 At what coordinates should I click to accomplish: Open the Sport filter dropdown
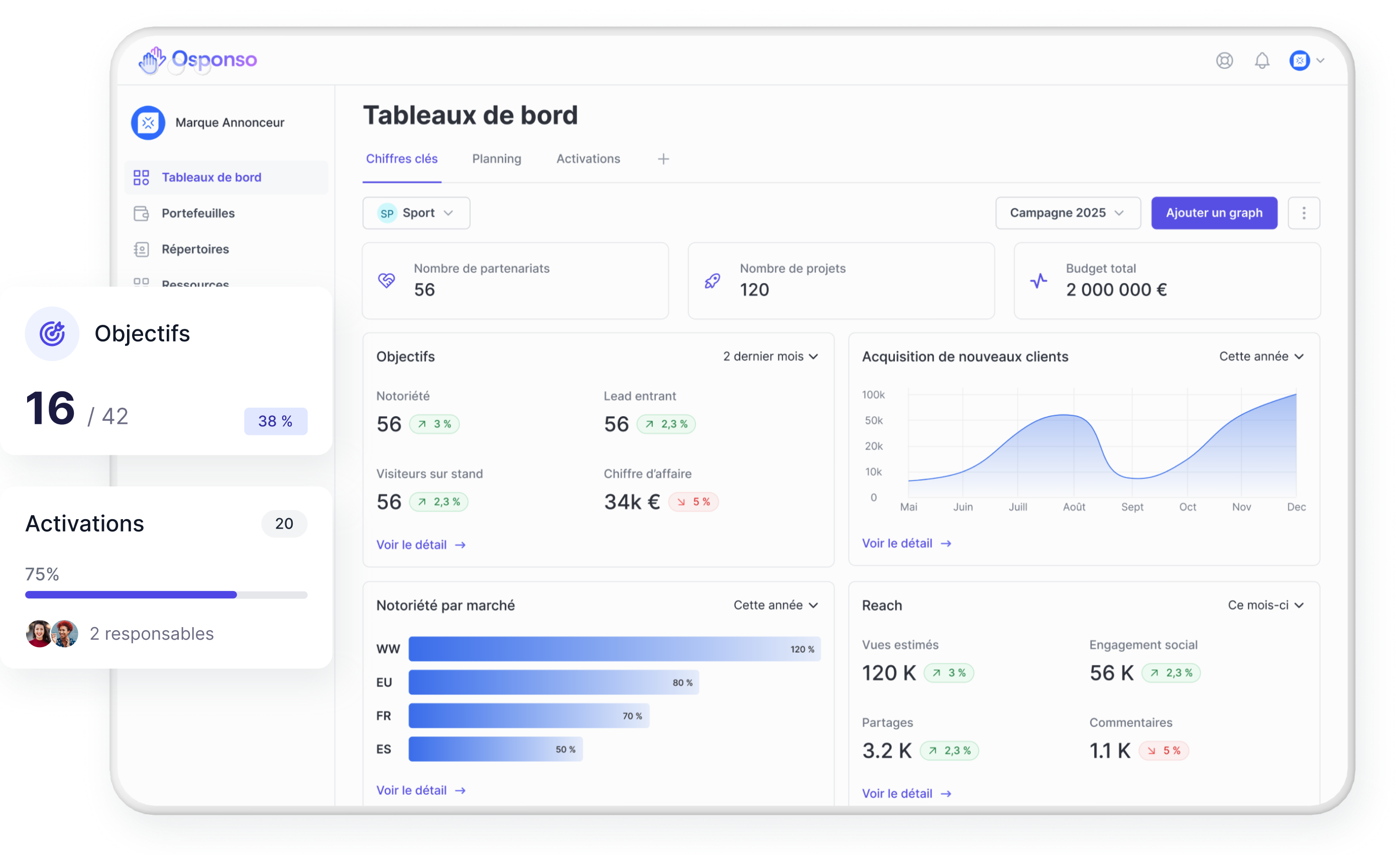click(416, 212)
